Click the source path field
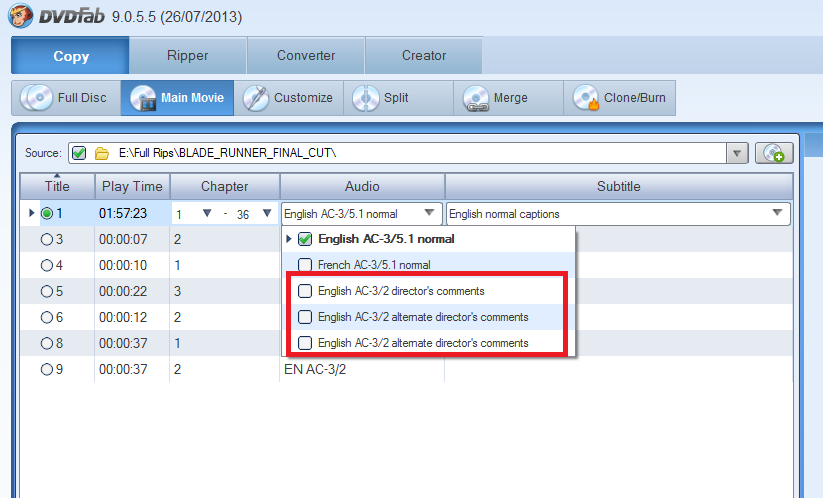This screenshot has height=498, width=823. pyautogui.click(x=397, y=153)
